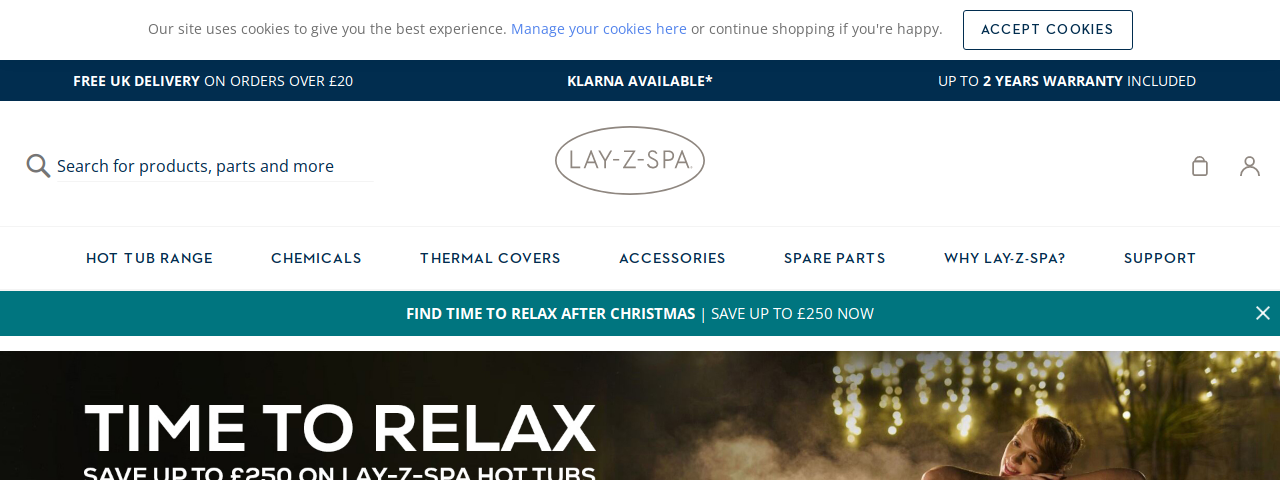1280x480 pixels.
Task: Expand the Accessories menu
Action: click(x=672, y=258)
